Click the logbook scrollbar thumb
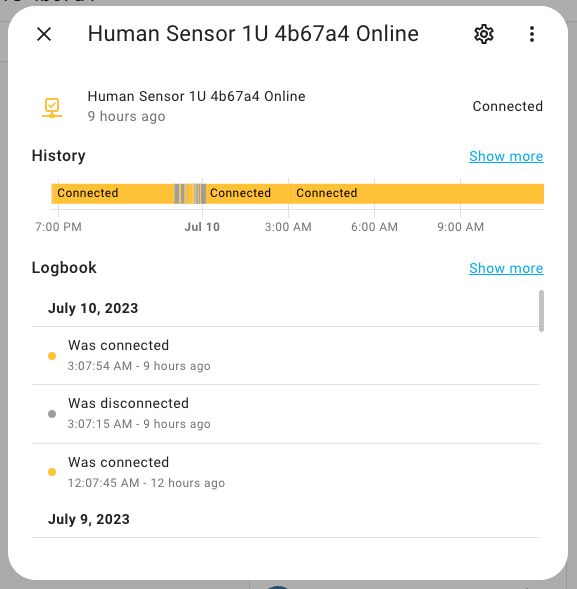Viewport: 577px width, 589px height. (541, 311)
